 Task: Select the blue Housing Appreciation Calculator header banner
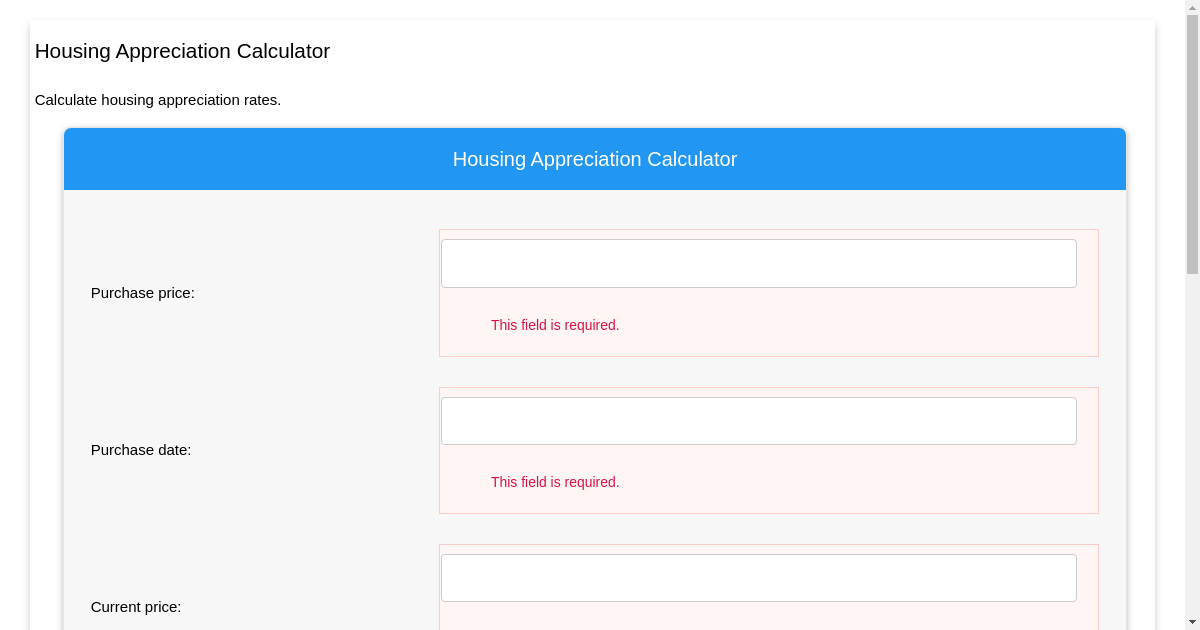tap(595, 159)
